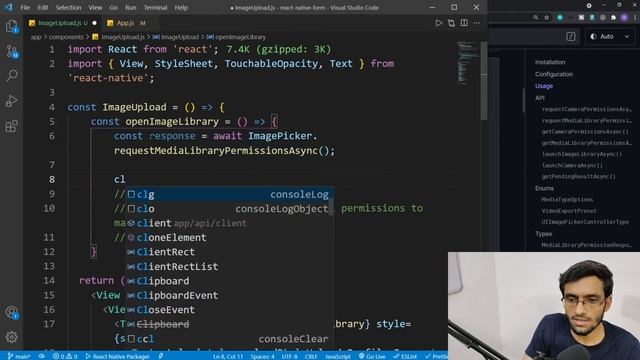Click Ln 8, Col 11 in status bar
The image size is (640, 360).
click(228, 356)
